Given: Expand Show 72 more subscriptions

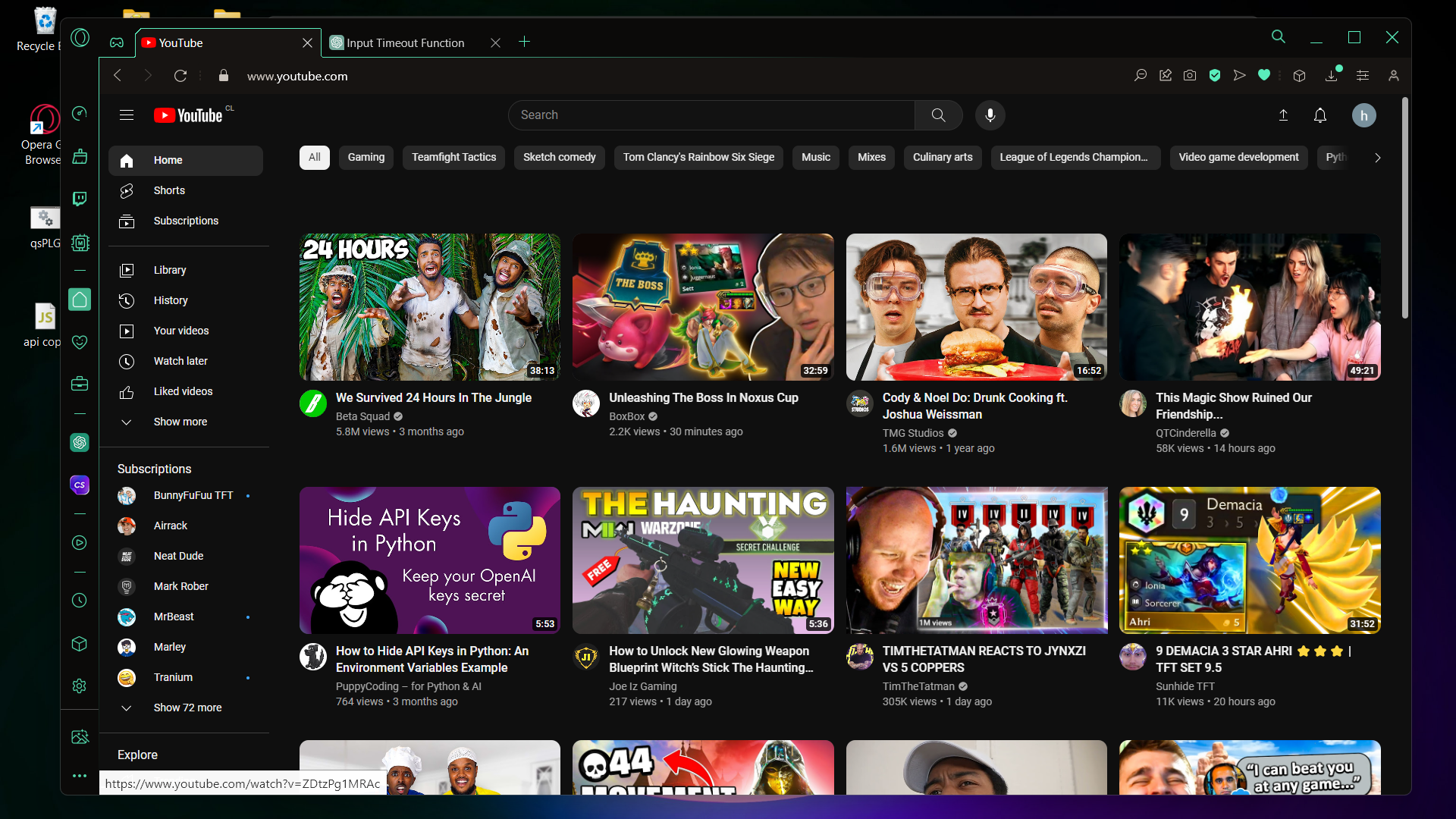Looking at the screenshot, I should 187,708.
